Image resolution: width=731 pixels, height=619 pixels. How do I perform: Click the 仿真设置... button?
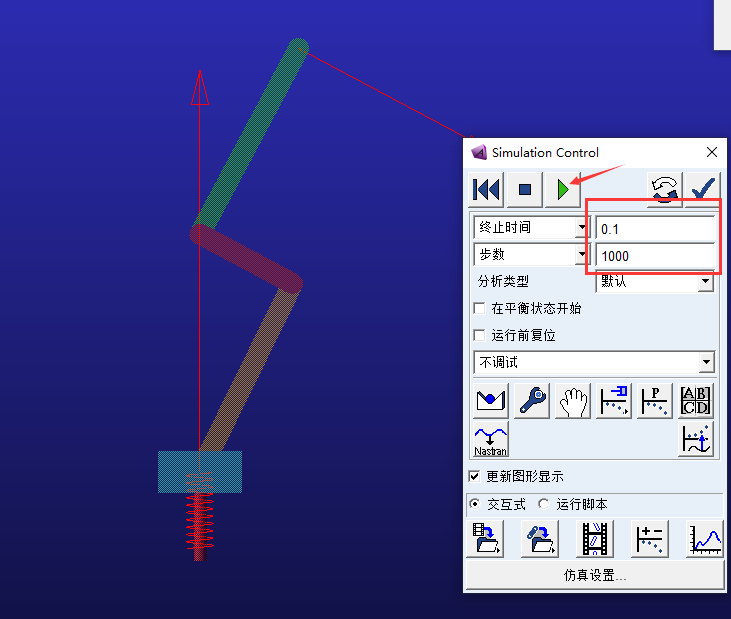click(x=594, y=576)
